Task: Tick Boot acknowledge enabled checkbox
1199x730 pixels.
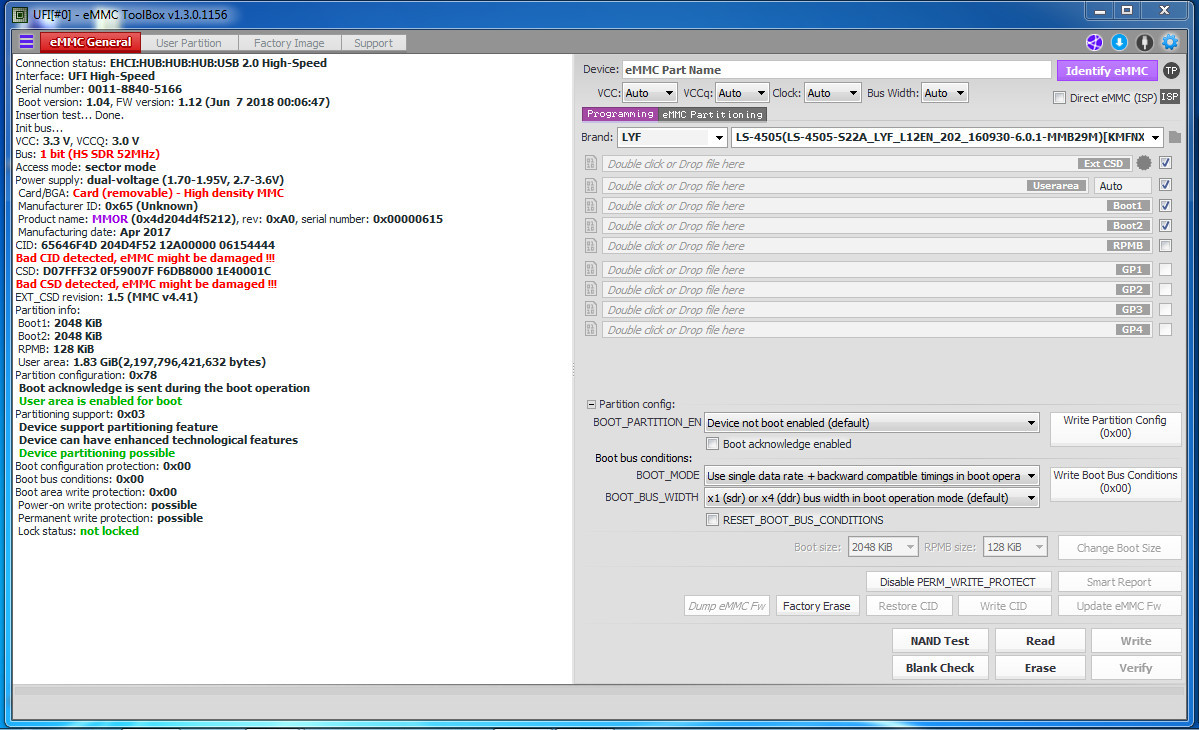Action: (x=713, y=443)
